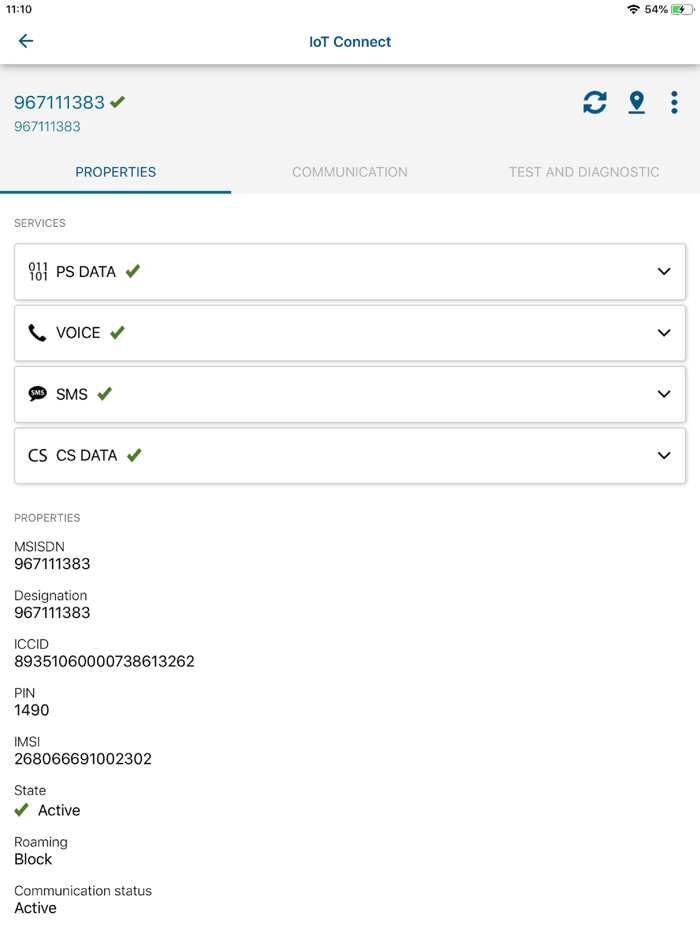Click the PS DATA binary service icon
Screen dimensions: 700x934
pyautogui.click(x=37, y=271)
